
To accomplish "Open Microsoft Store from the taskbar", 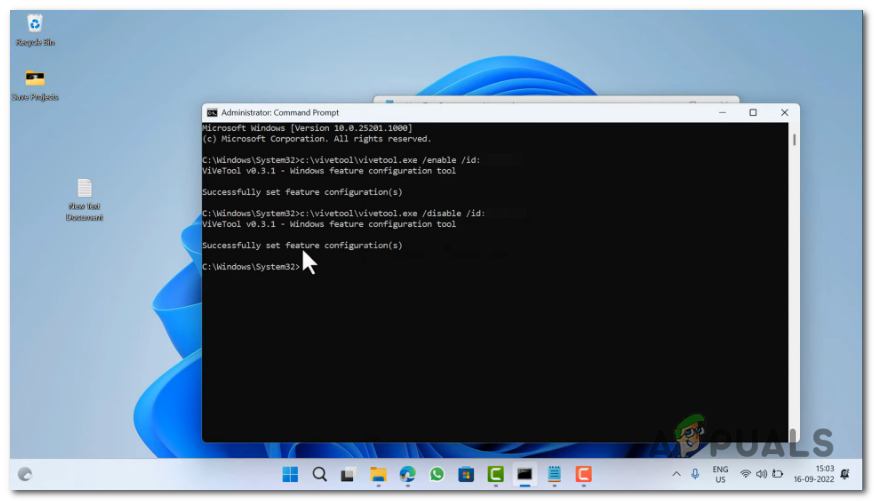I will (x=466, y=474).
